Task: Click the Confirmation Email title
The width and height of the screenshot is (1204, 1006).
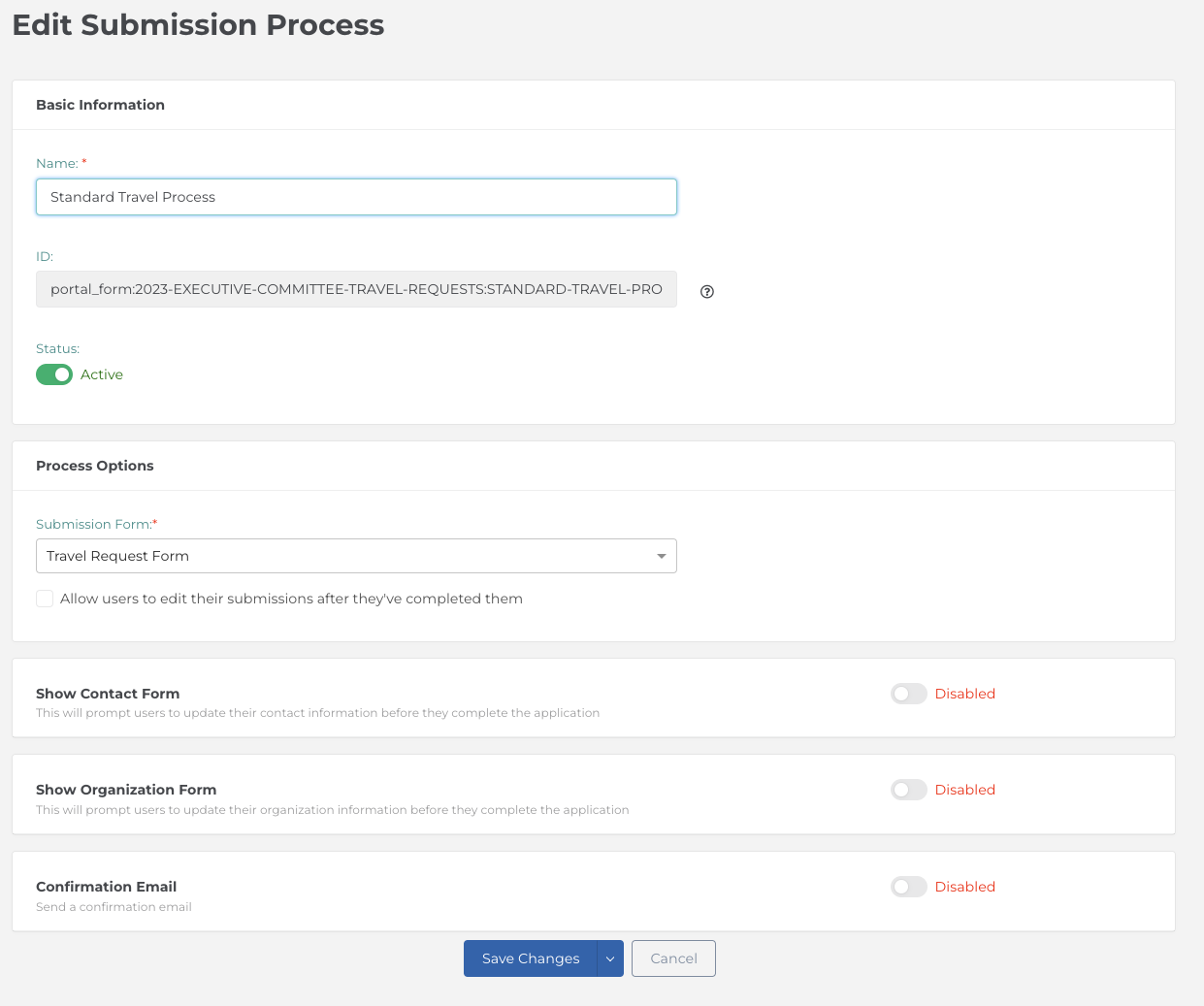Action: [107, 887]
